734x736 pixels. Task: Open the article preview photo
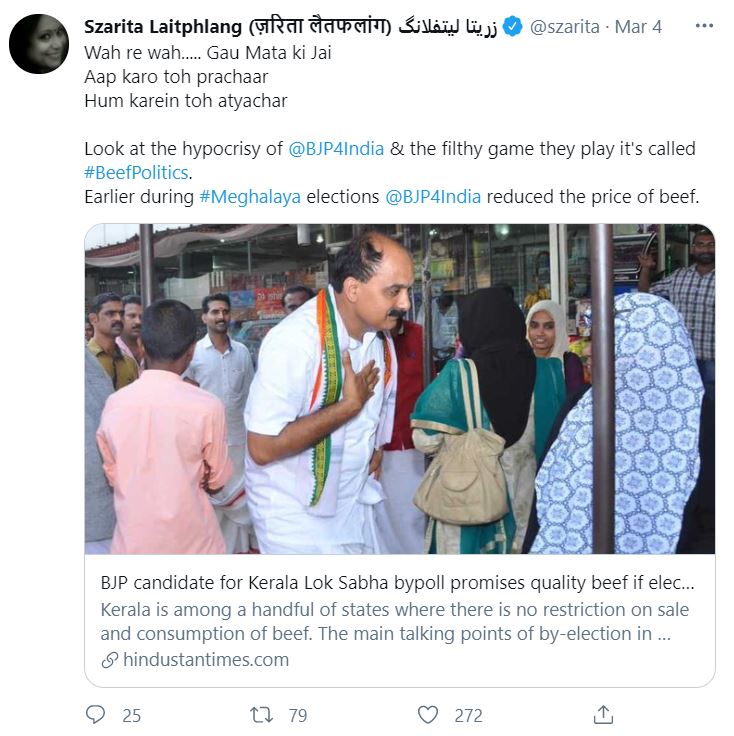tap(399, 388)
